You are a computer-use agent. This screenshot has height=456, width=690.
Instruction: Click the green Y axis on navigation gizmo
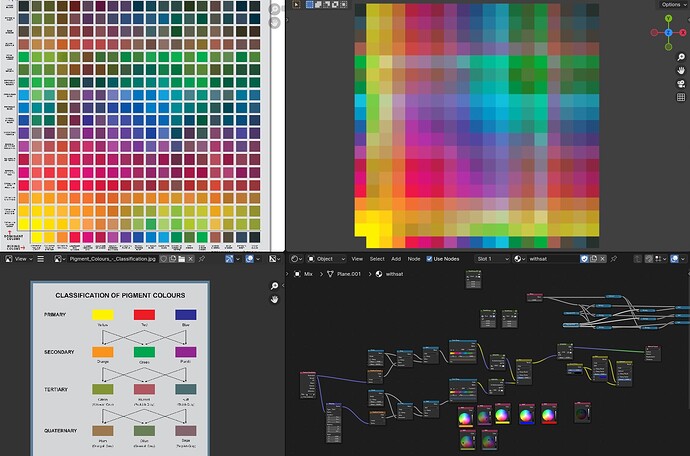(668, 18)
